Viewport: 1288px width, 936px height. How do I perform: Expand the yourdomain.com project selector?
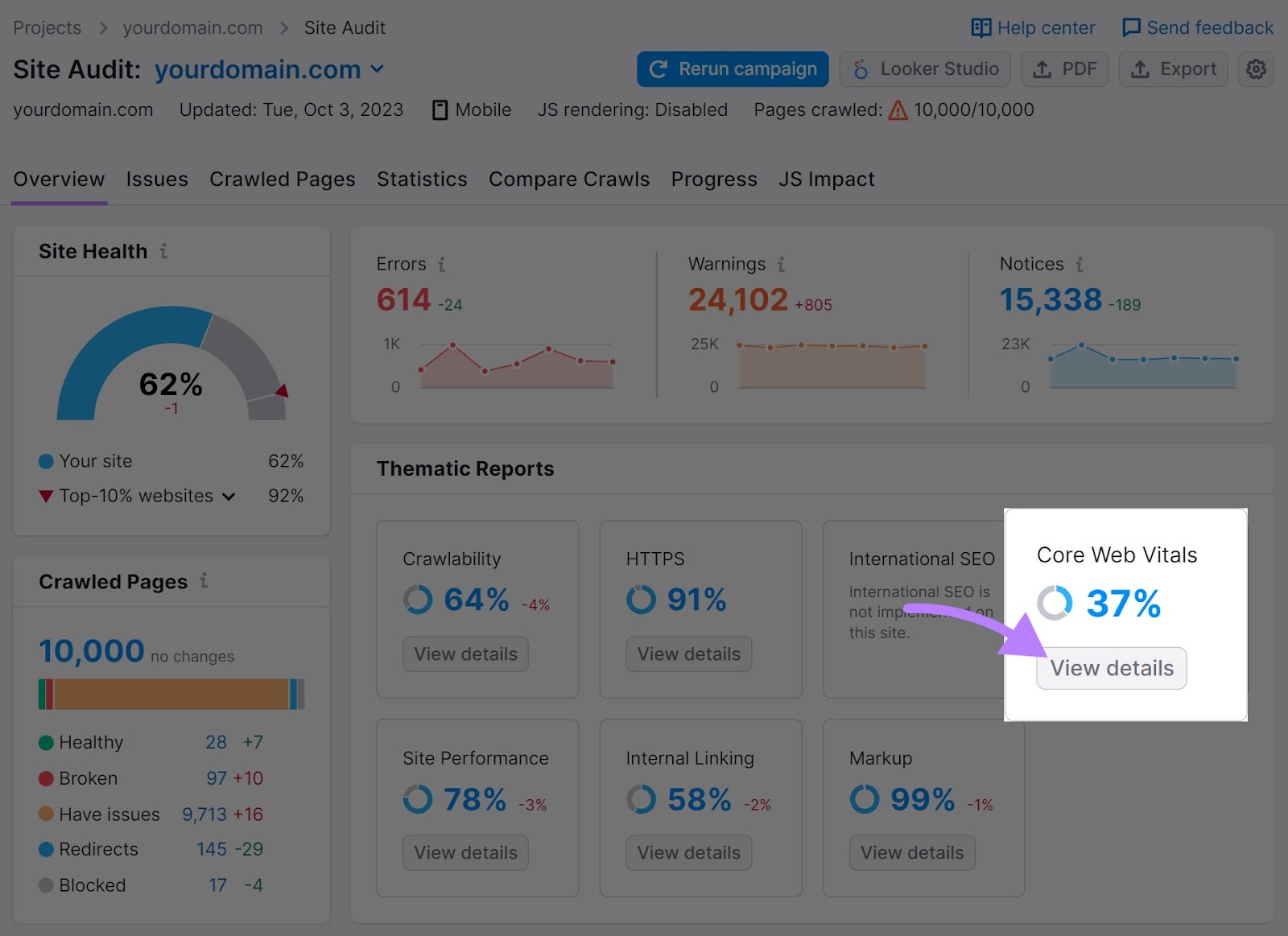tap(378, 69)
